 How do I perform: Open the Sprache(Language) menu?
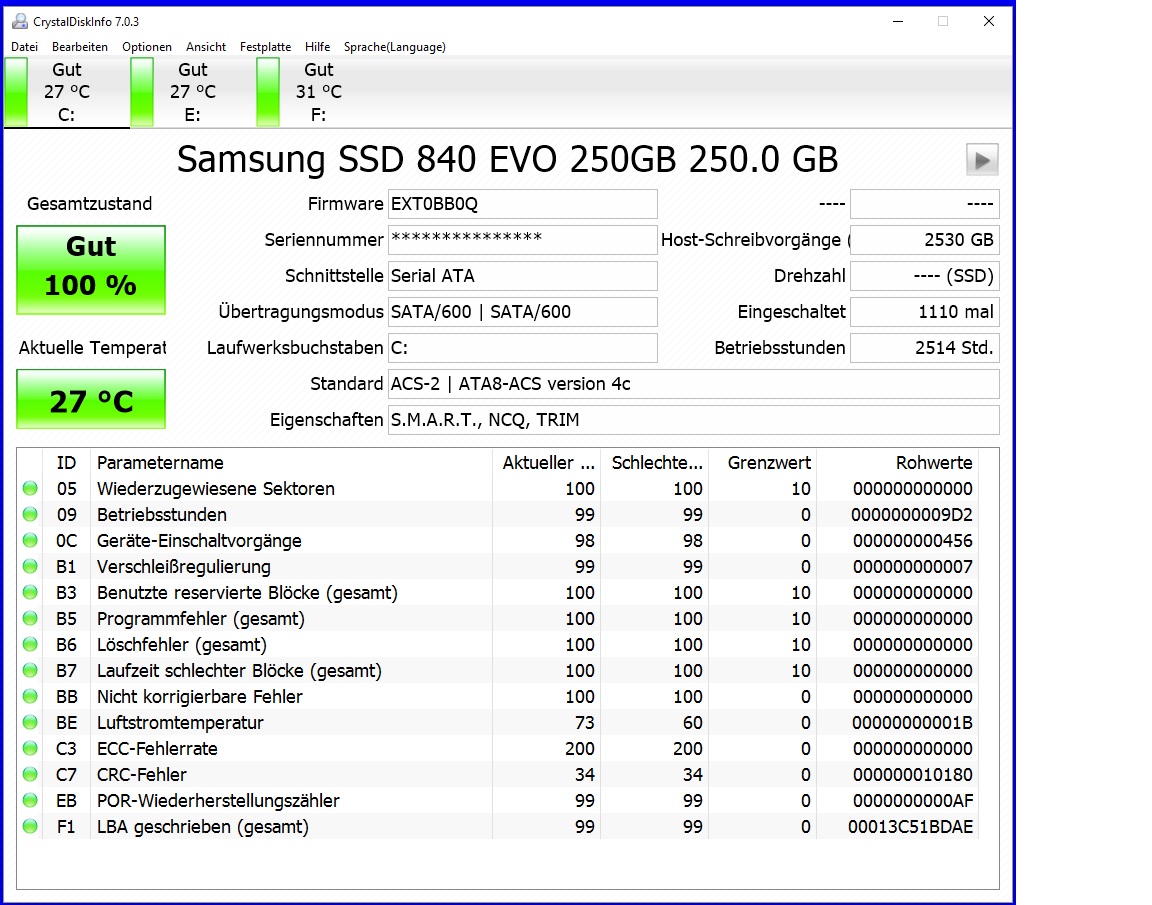pos(395,47)
